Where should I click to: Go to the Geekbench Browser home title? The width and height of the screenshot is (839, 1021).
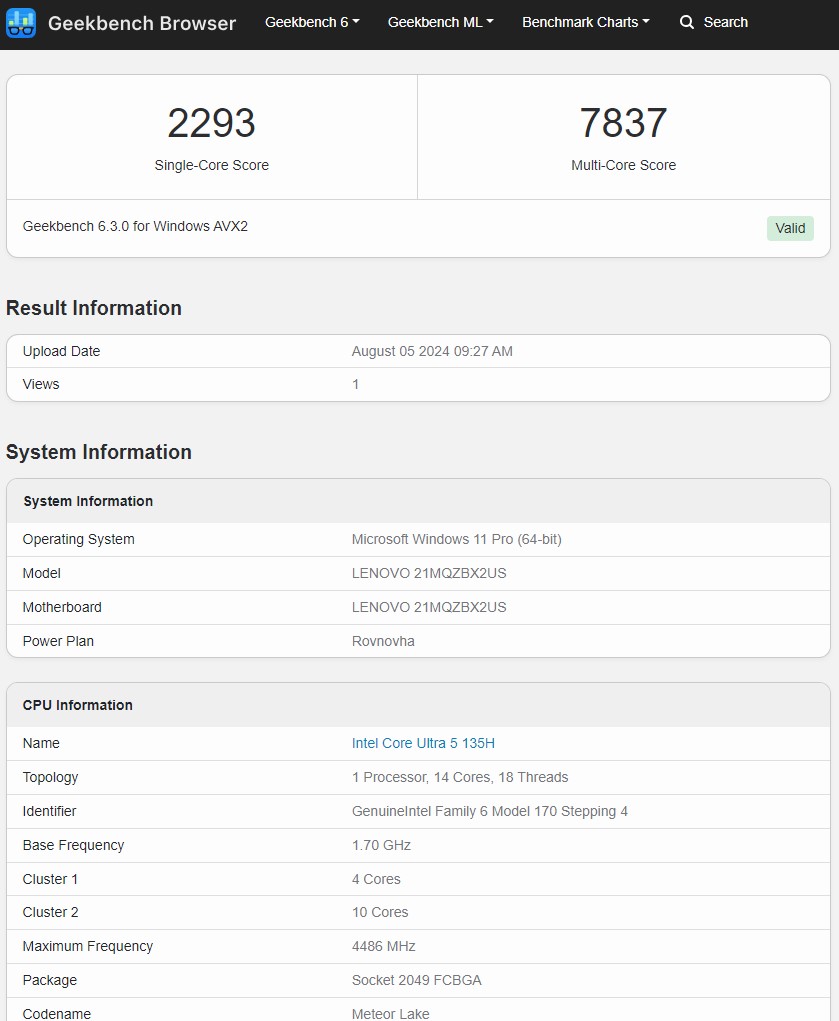142,23
